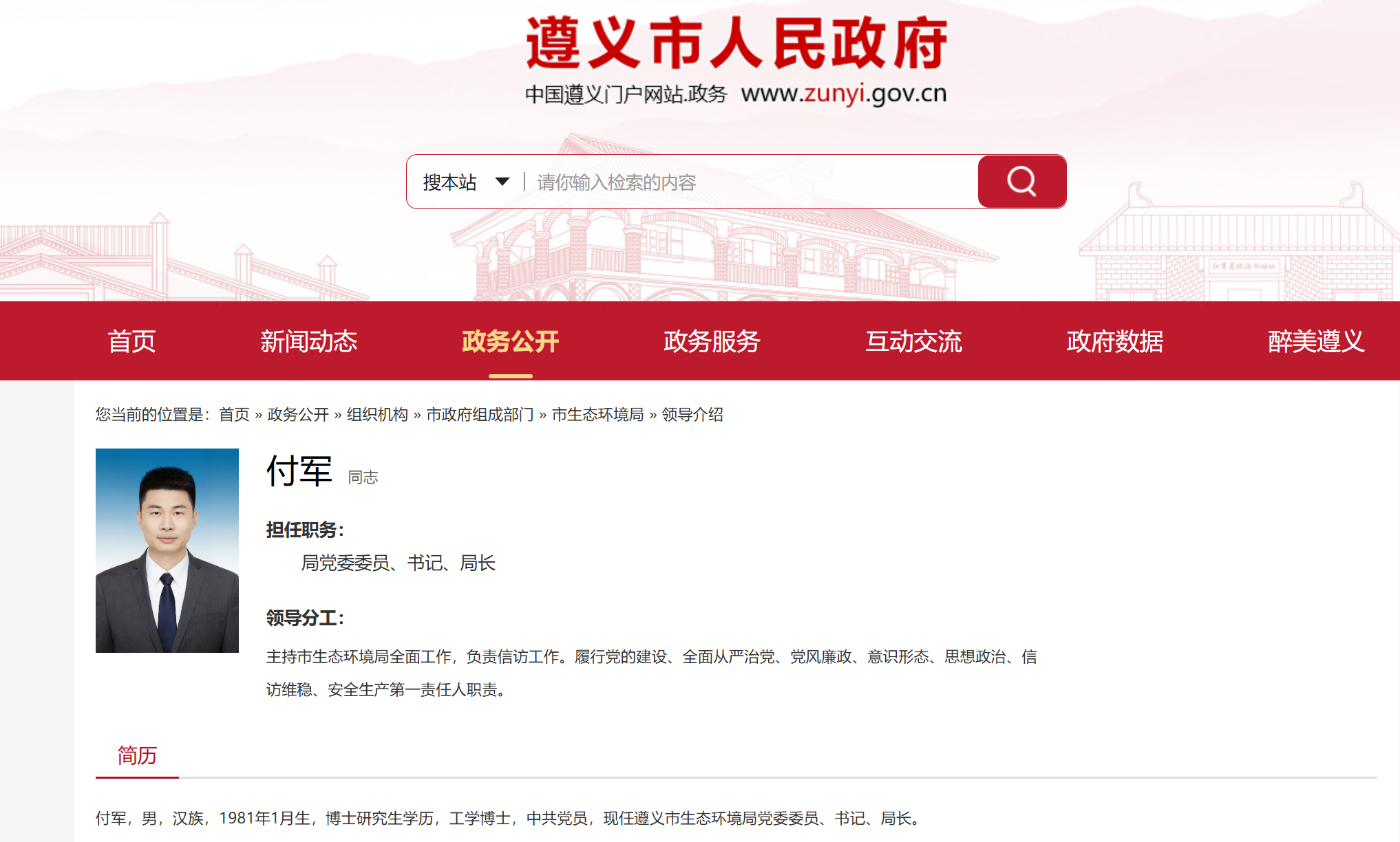Click 市政府组成部门 breadcrumb link

[x=480, y=414]
